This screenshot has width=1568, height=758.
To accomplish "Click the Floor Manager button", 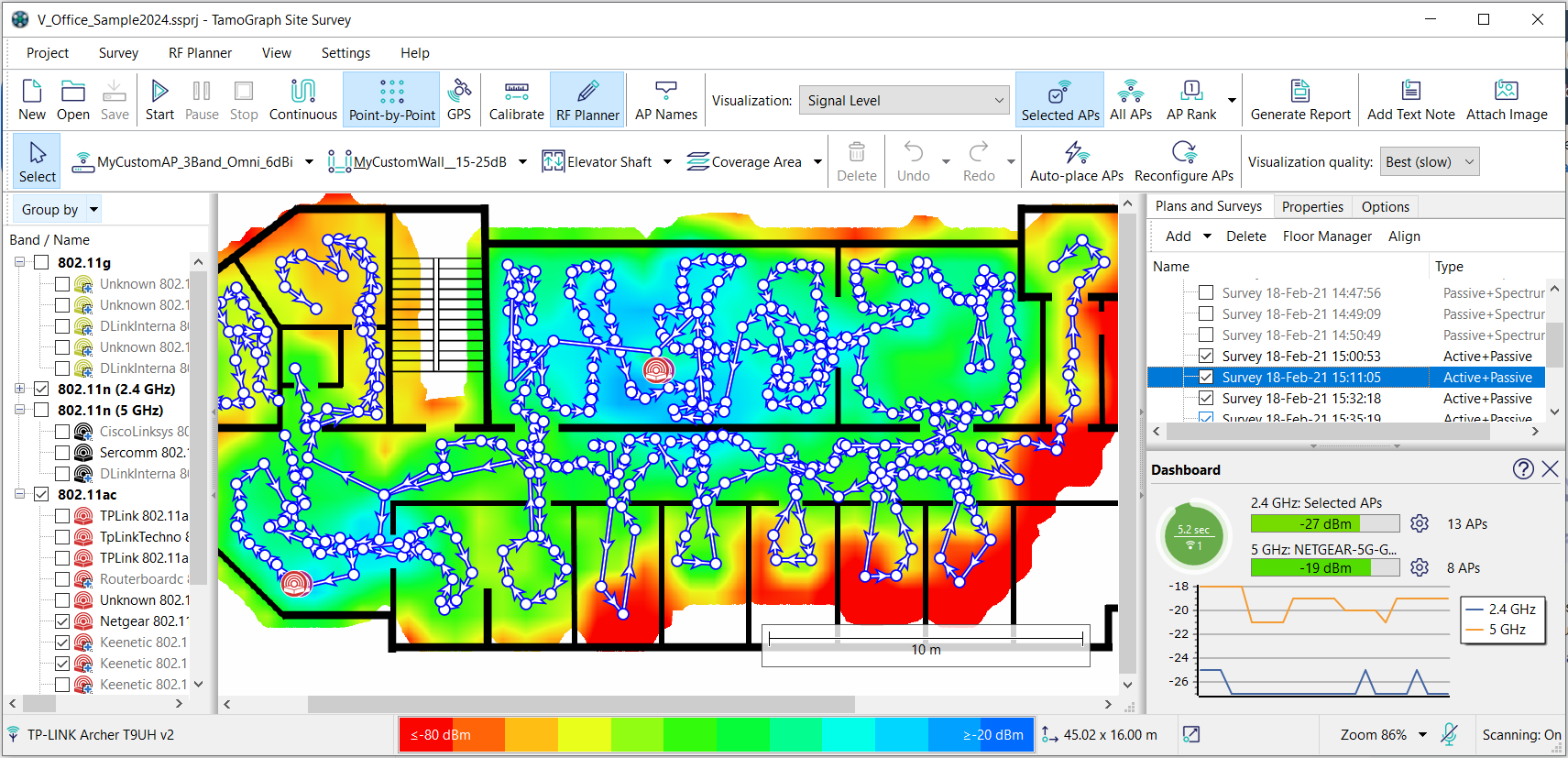I will (1327, 236).
